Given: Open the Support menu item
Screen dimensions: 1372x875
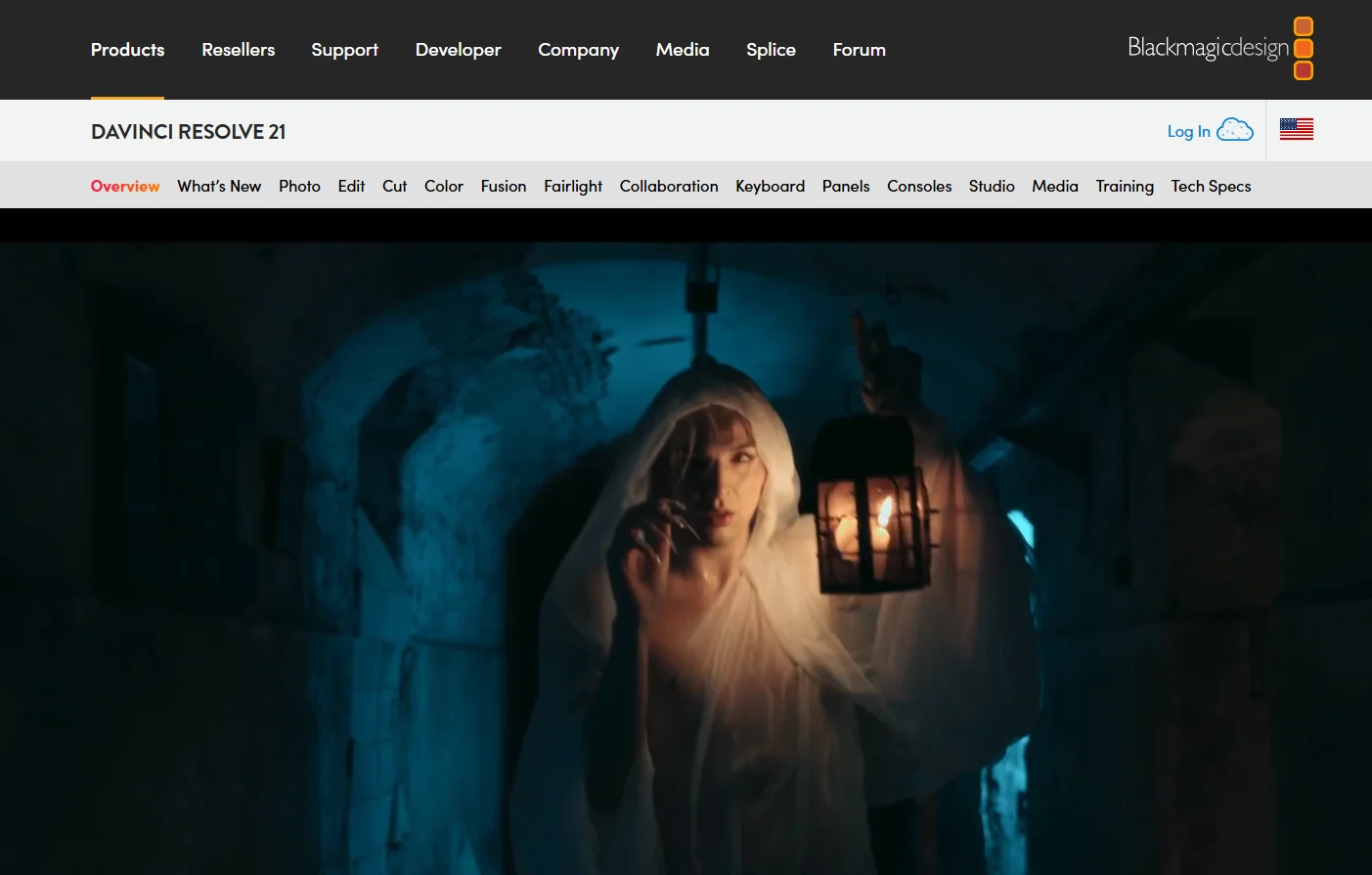Looking at the screenshot, I should (x=344, y=50).
